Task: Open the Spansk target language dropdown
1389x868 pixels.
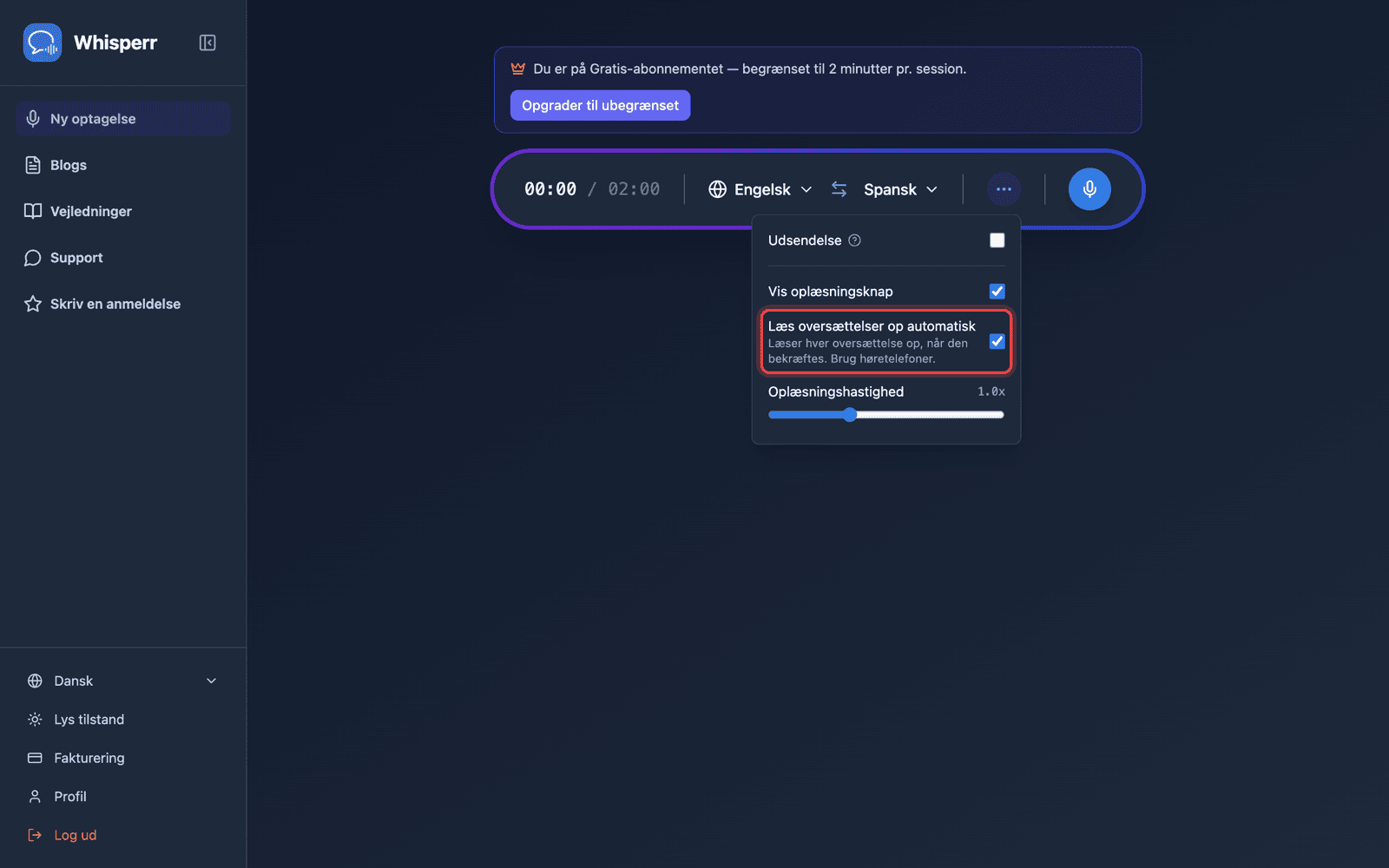Action: pyautogui.click(x=900, y=189)
